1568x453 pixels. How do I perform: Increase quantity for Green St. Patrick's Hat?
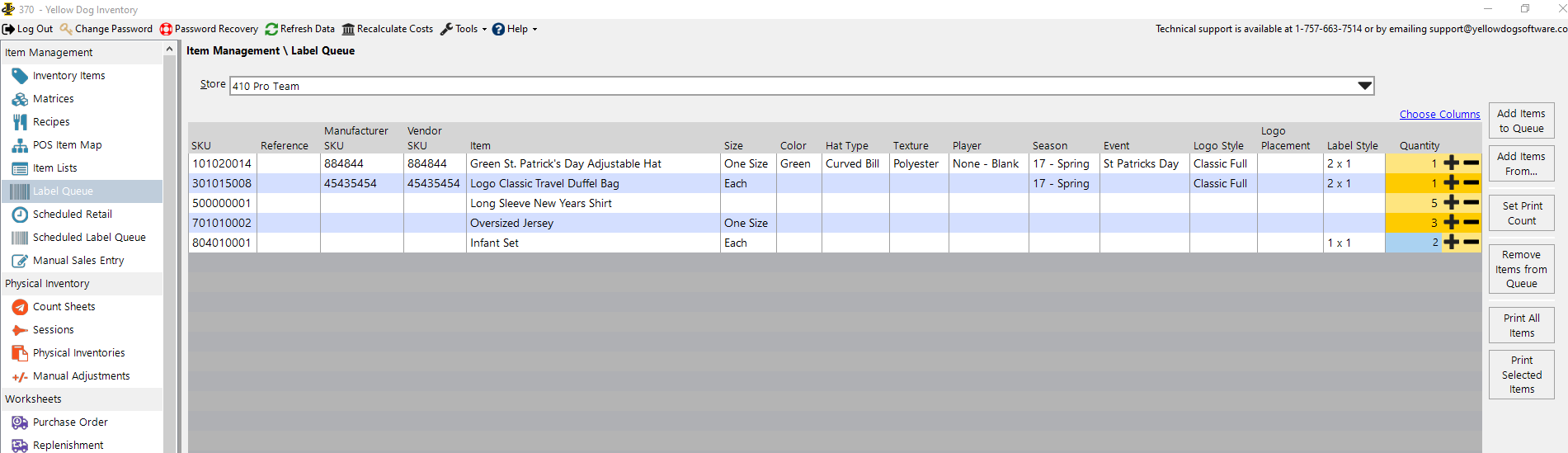point(1452,163)
